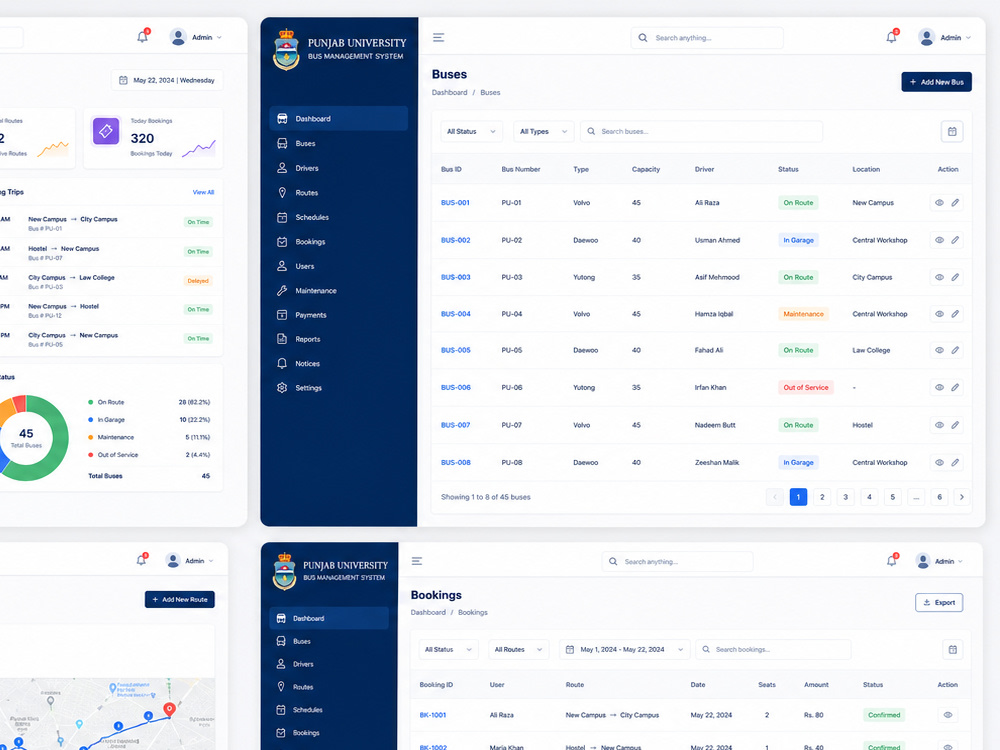View BUS-004 details via eye icon

click(x=939, y=314)
